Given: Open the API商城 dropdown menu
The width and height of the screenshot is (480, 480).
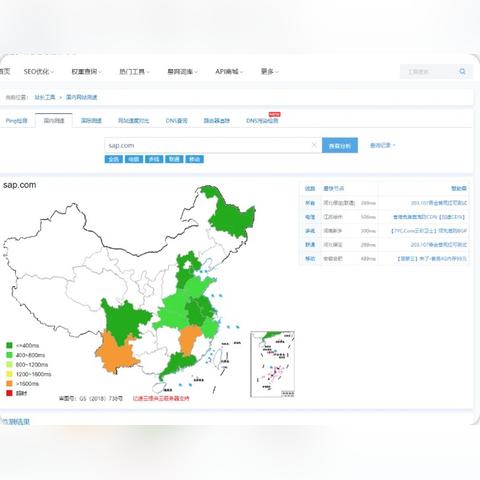Looking at the screenshot, I should [x=229, y=72].
